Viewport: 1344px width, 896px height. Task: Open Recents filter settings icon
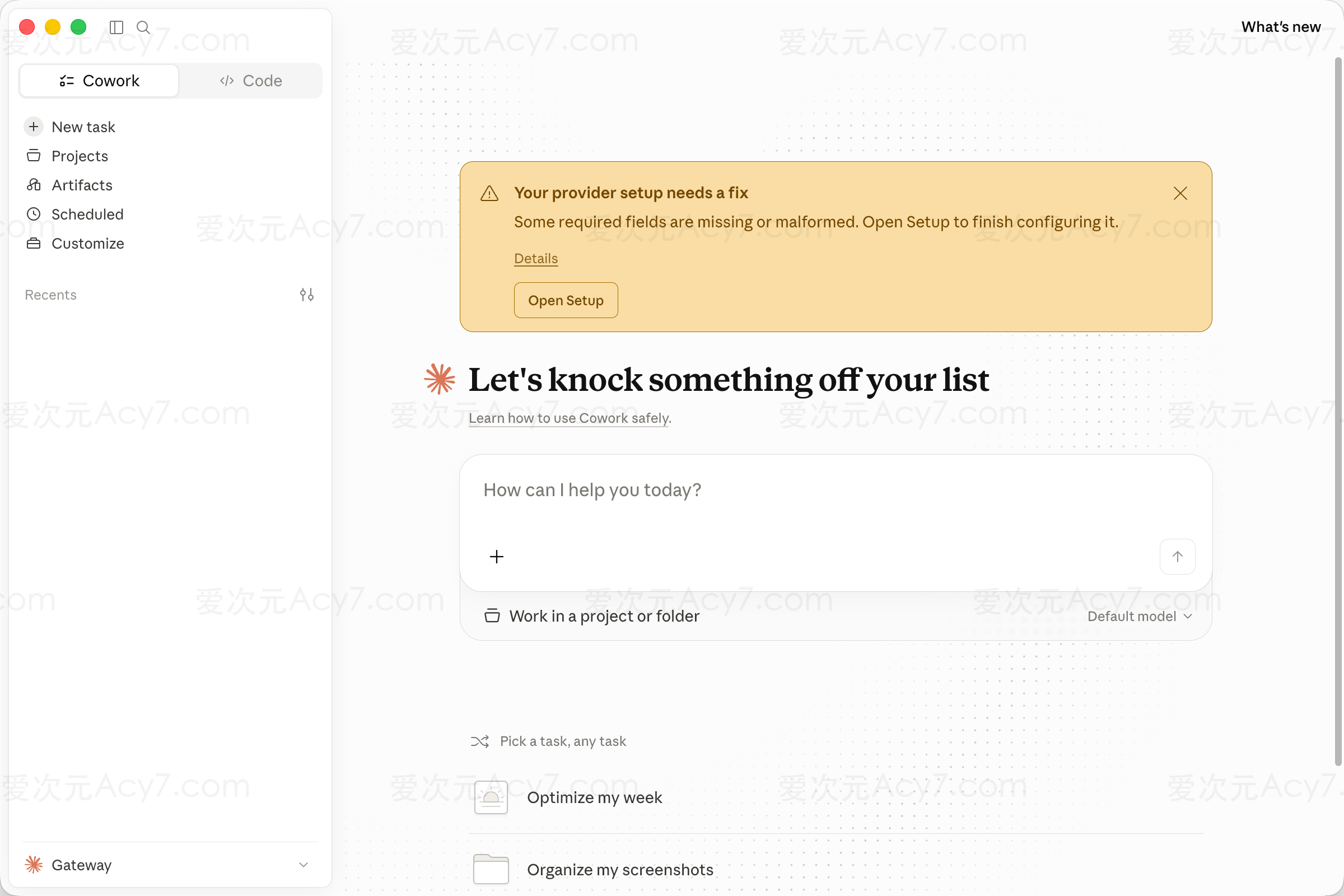(307, 295)
